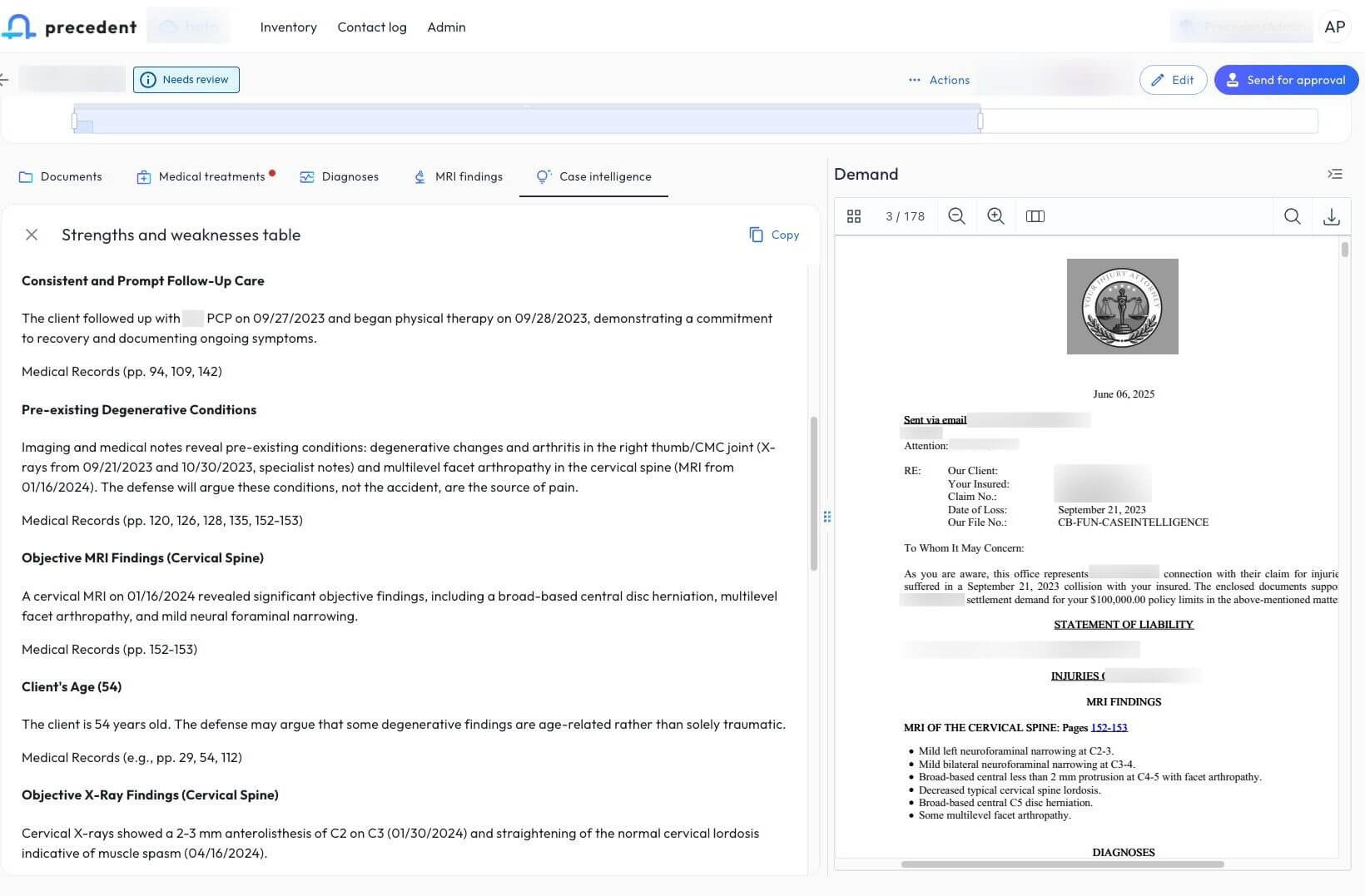This screenshot has height=896, width=1365.
Task: Toggle two-page spread view icon
Action: [1035, 216]
